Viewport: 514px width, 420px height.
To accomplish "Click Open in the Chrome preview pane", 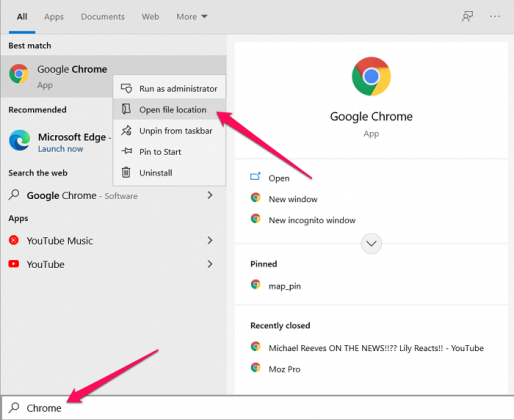I will (279, 178).
